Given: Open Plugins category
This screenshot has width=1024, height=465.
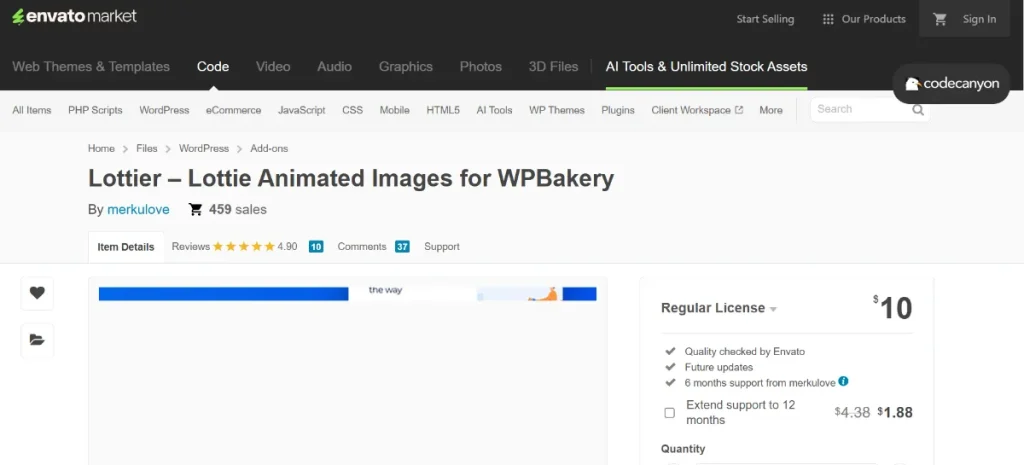Looking at the screenshot, I should 618,110.
